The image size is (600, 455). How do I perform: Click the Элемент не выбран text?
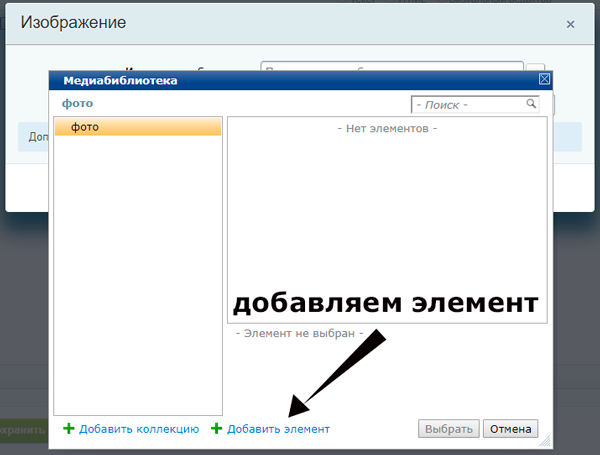(300, 333)
